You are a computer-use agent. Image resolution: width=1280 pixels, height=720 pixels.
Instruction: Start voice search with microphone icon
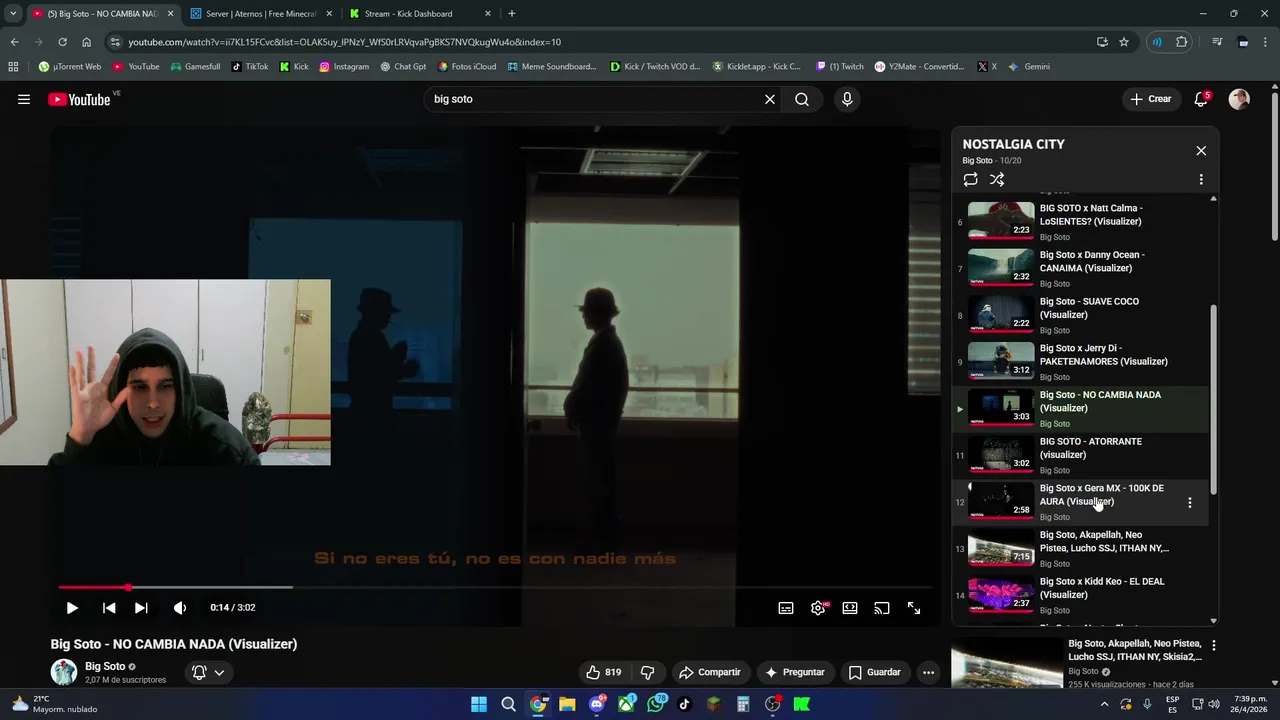coord(847,99)
